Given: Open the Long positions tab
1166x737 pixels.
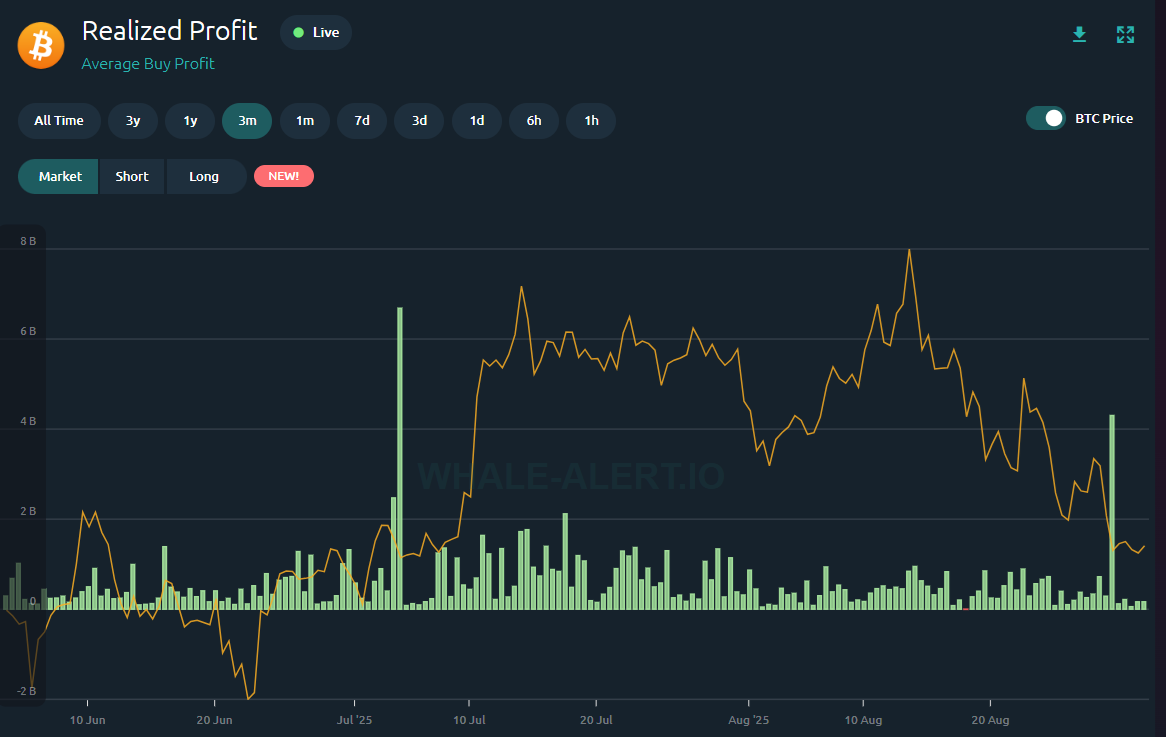Looking at the screenshot, I should [x=204, y=176].
